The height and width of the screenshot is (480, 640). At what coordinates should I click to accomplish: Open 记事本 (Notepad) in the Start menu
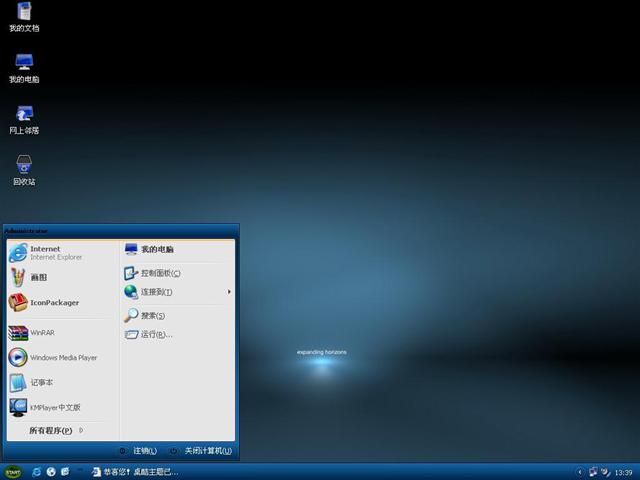tap(62, 382)
